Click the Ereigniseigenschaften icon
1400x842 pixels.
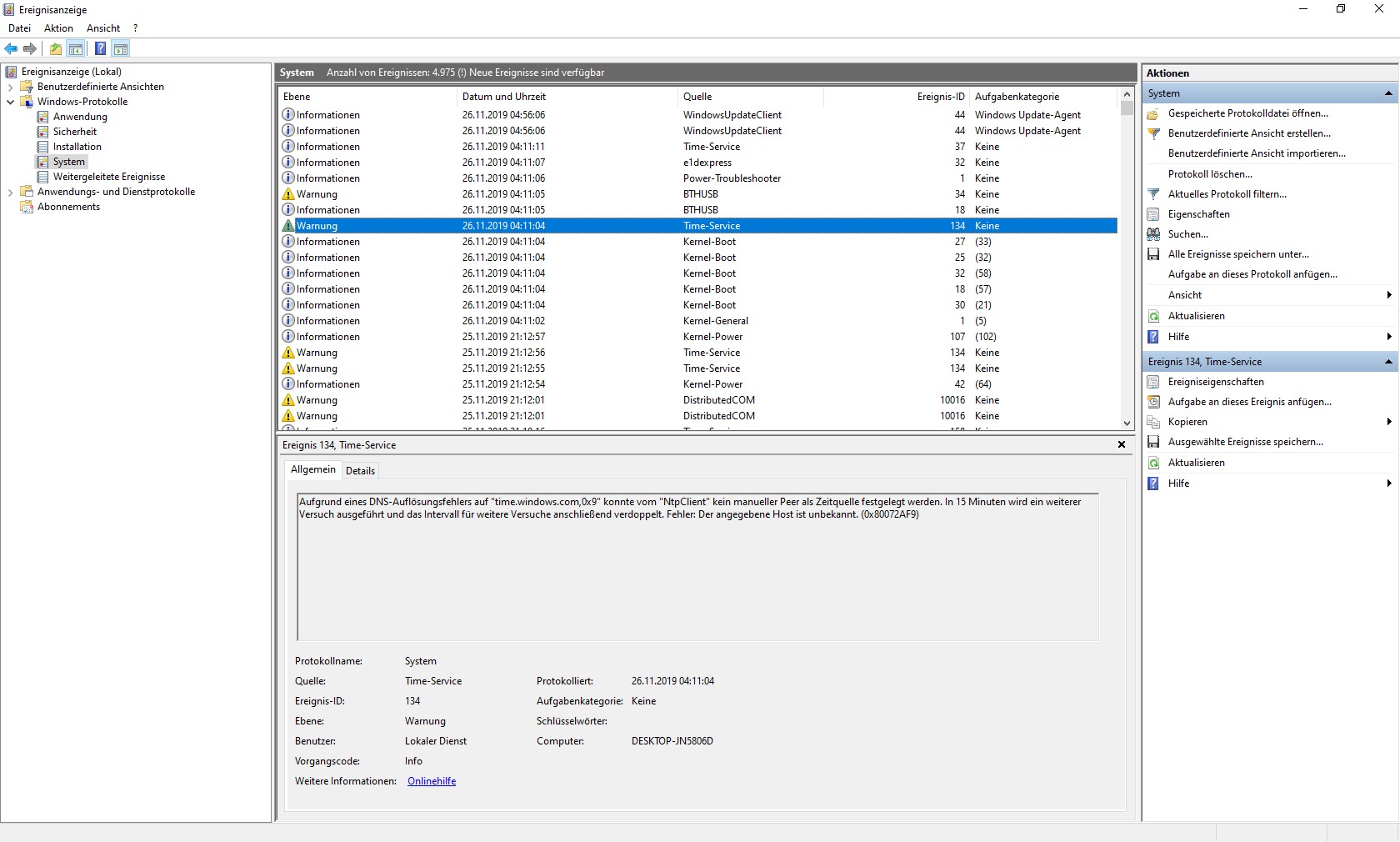pyautogui.click(x=1153, y=382)
